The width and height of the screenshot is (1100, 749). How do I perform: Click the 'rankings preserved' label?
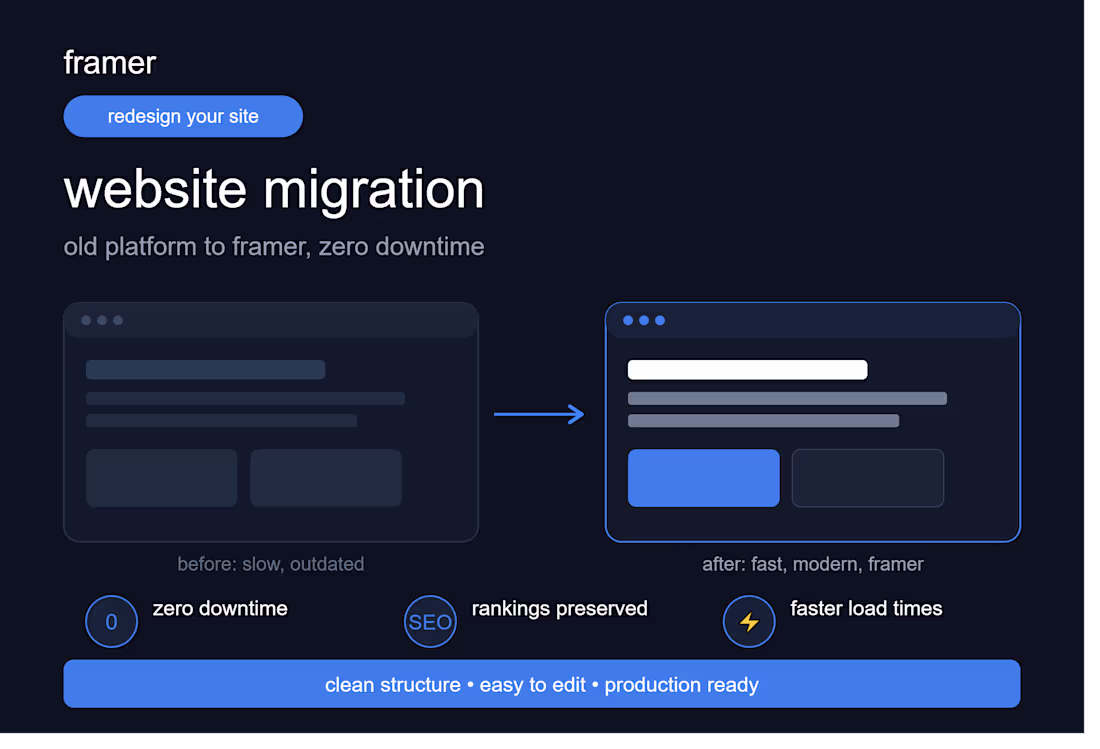tap(560, 608)
